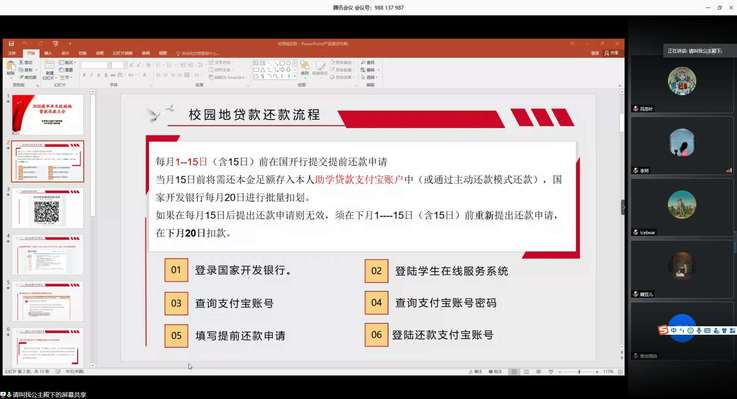Open the Insert ribbon tab
The height and width of the screenshot is (399, 737).
click(x=48, y=53)
